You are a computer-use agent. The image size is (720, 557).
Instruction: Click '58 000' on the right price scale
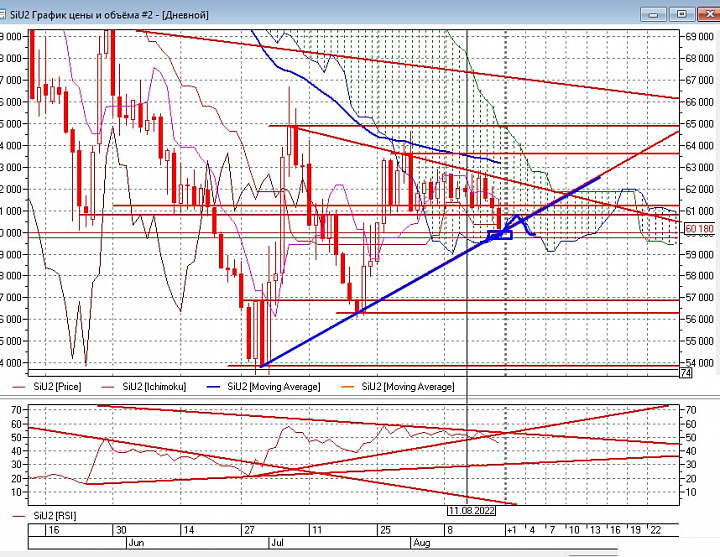coord(699,276)
